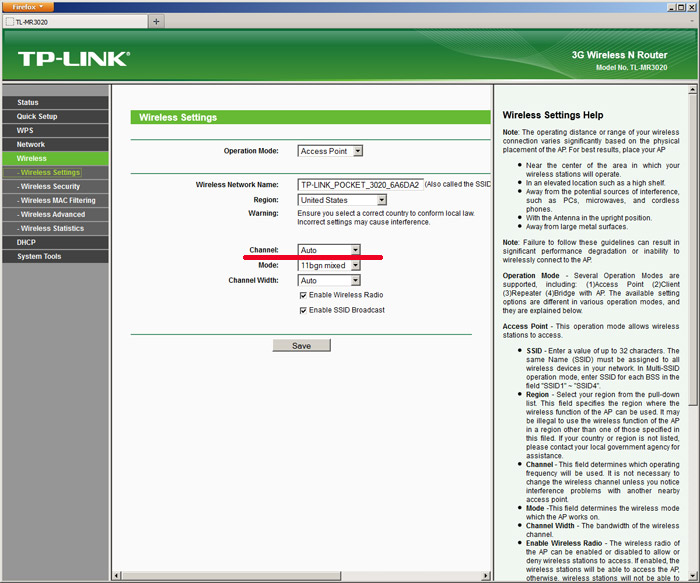This screenshot has width=700, height=583.
Task: Click the Wireless Settings green section header
Action: 310,117
